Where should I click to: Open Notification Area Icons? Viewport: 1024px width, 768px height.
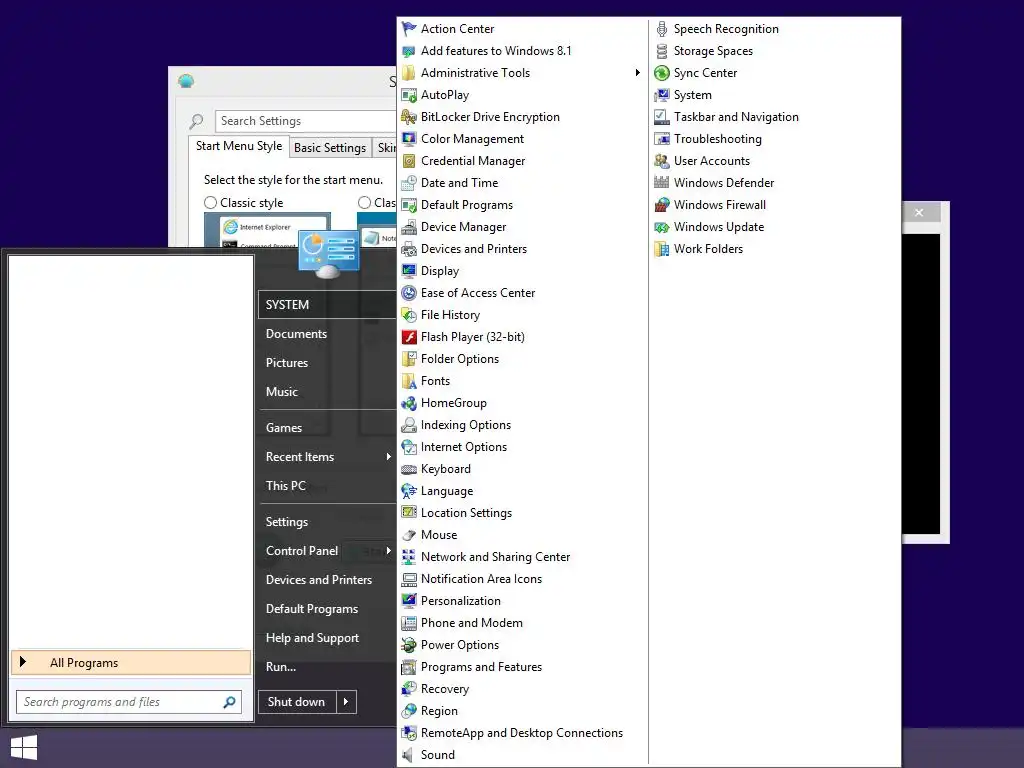point(481,579)
